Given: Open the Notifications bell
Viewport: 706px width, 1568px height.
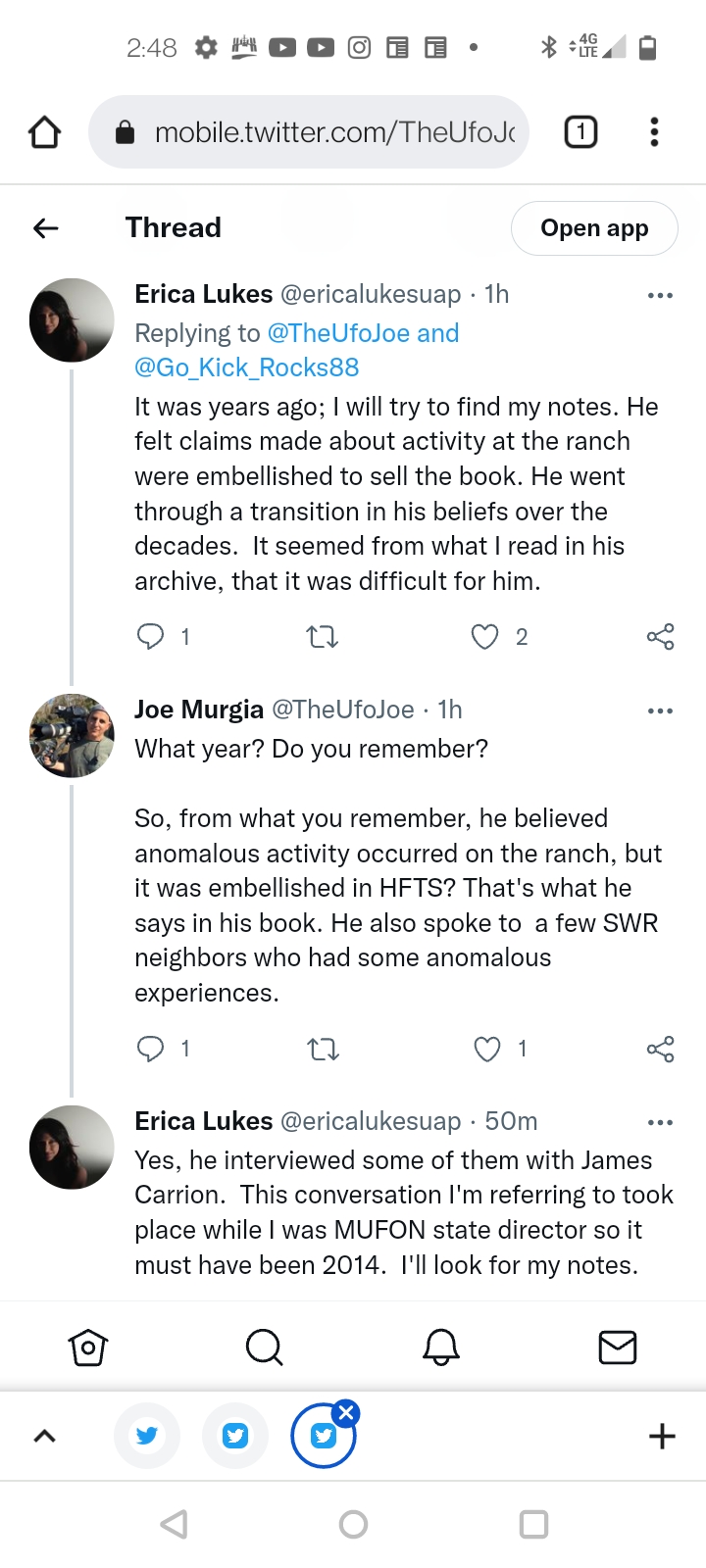Looking at the screenshot, I should (441, 1347).
